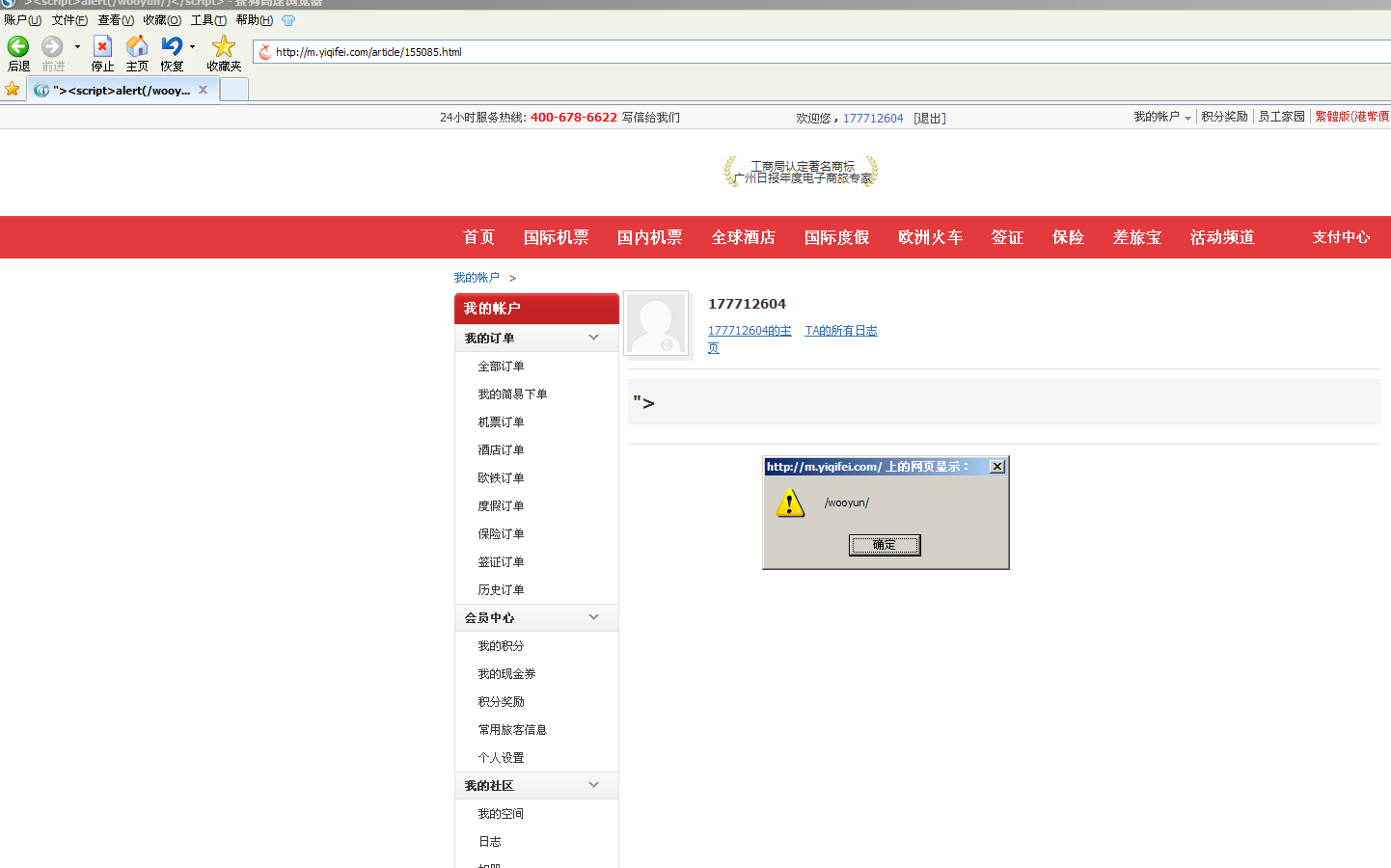Screen dimensions: 1391x868
Task: Open the 查看 menu
Action: (116, 20)
